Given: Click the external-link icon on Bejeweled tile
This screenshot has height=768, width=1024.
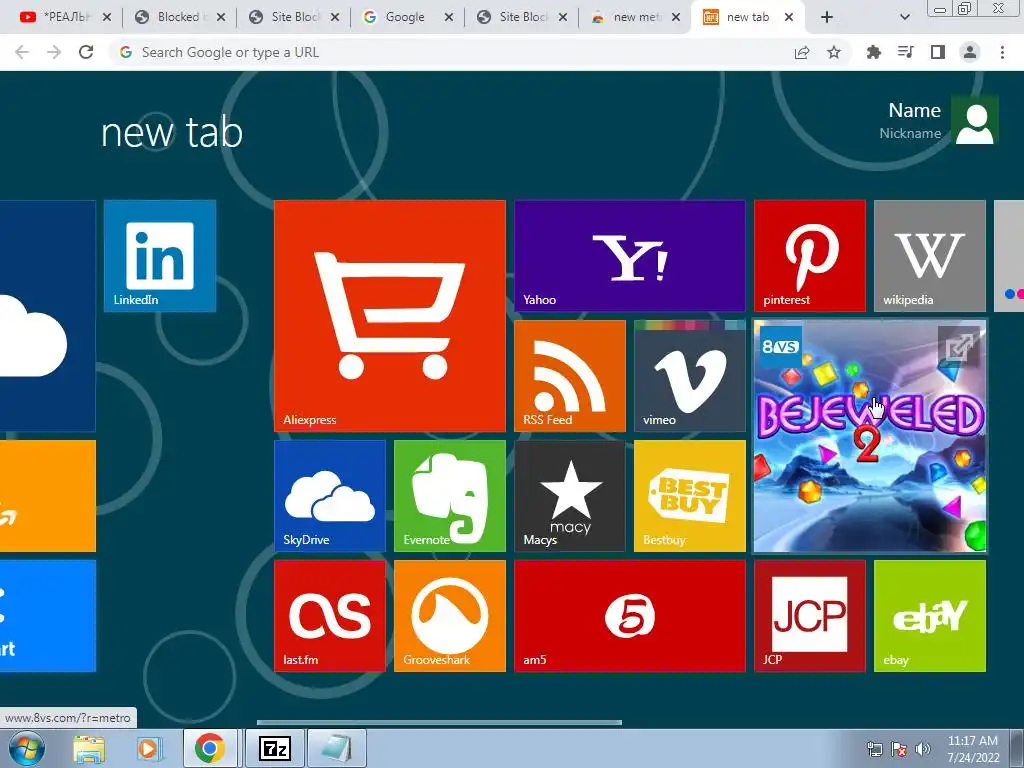Looking at the screenshot, I should click(x=959, y=347).
